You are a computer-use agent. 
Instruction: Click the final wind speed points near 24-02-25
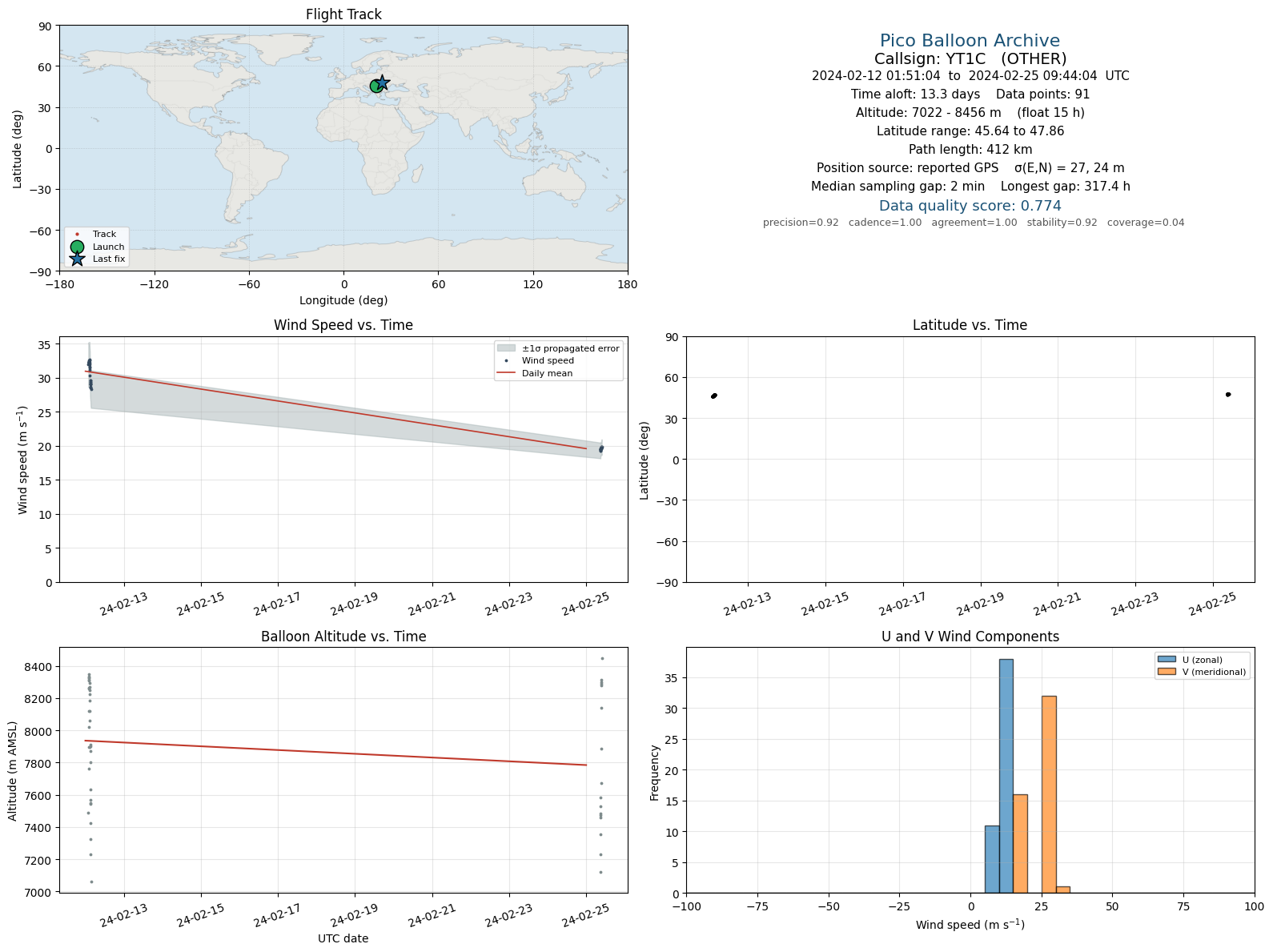[601, 449]
